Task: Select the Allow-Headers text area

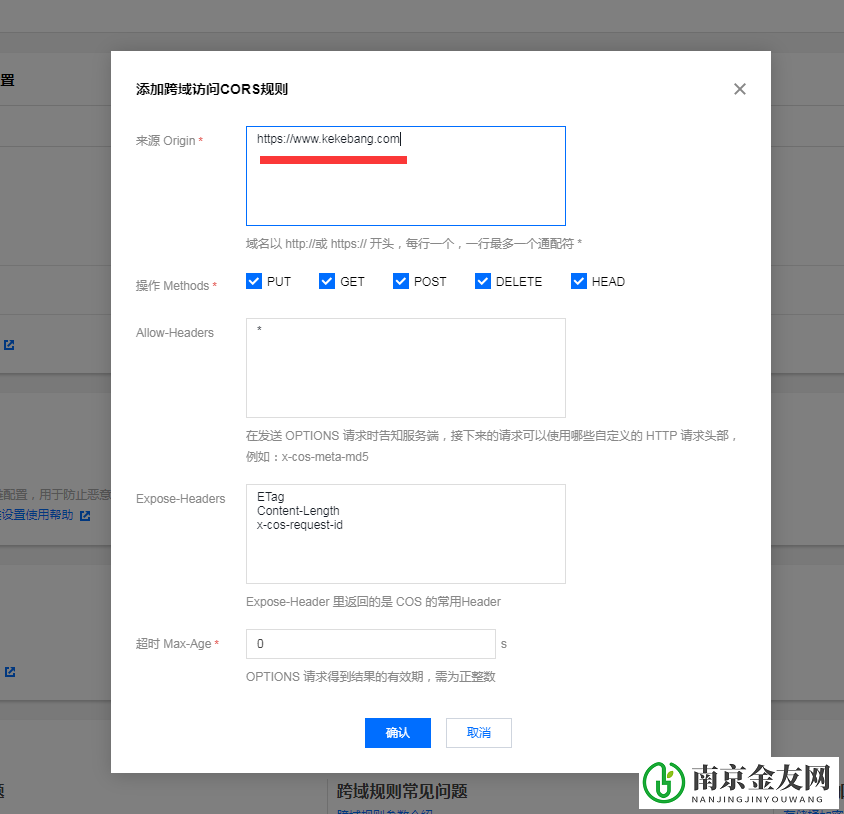Action: click(x=405, y=368)
